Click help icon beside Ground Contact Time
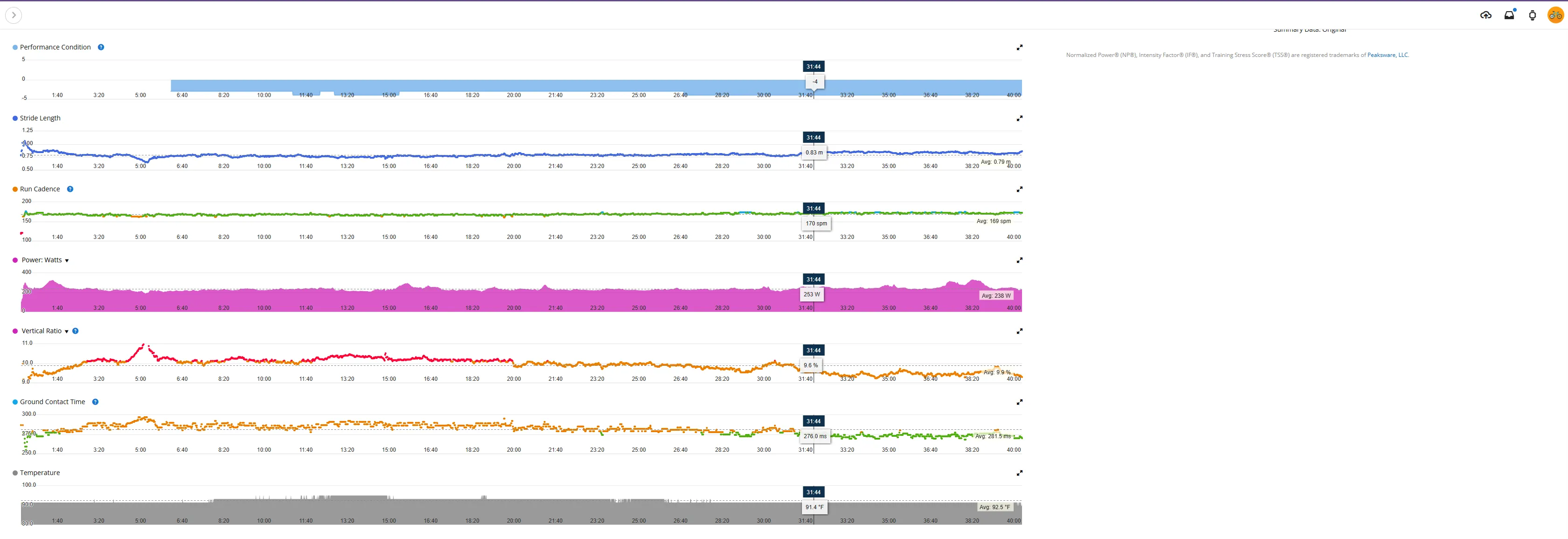The width and height of the screenshot is (1568, 539). (95, 402)
